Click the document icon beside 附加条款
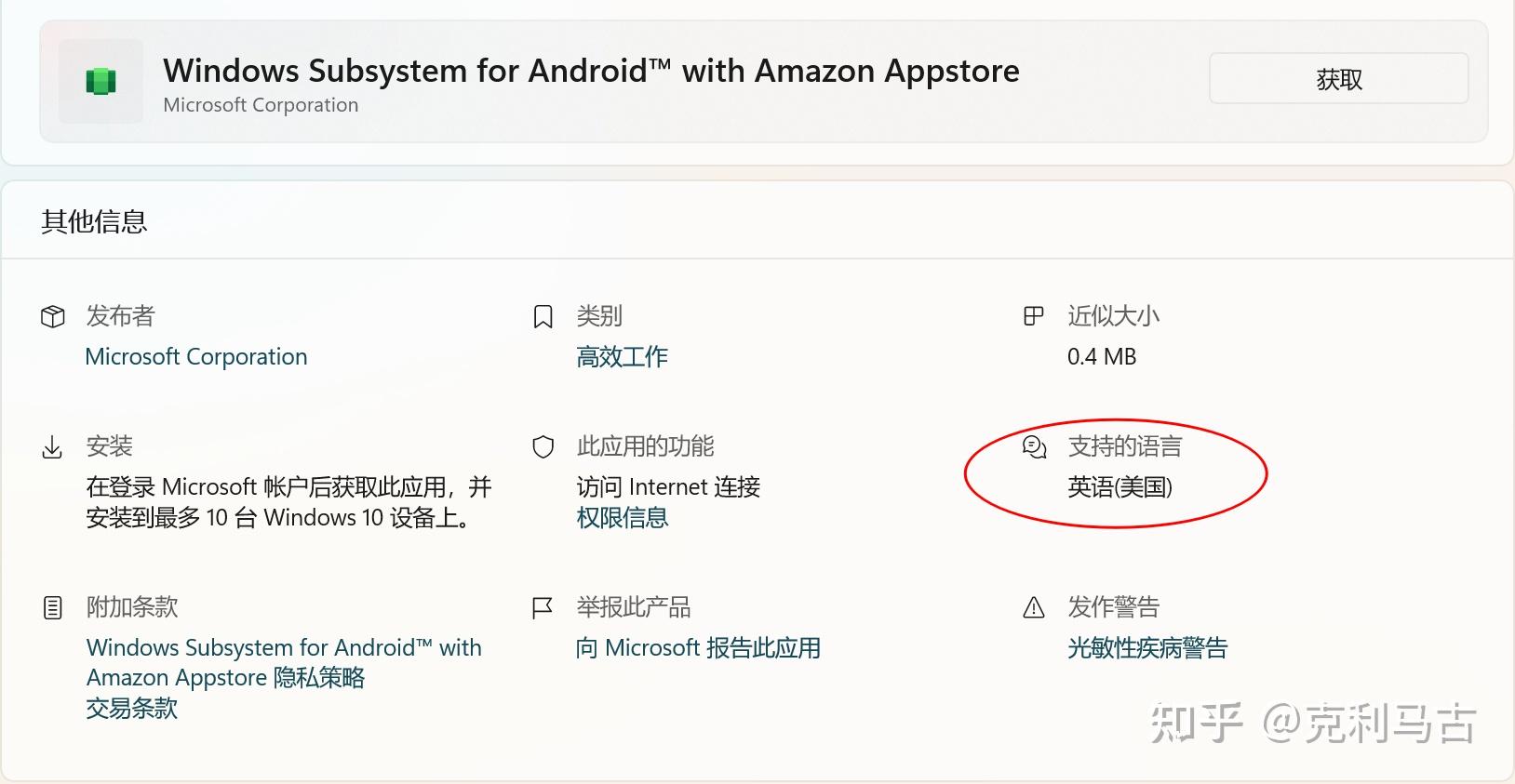 point(53,608)
